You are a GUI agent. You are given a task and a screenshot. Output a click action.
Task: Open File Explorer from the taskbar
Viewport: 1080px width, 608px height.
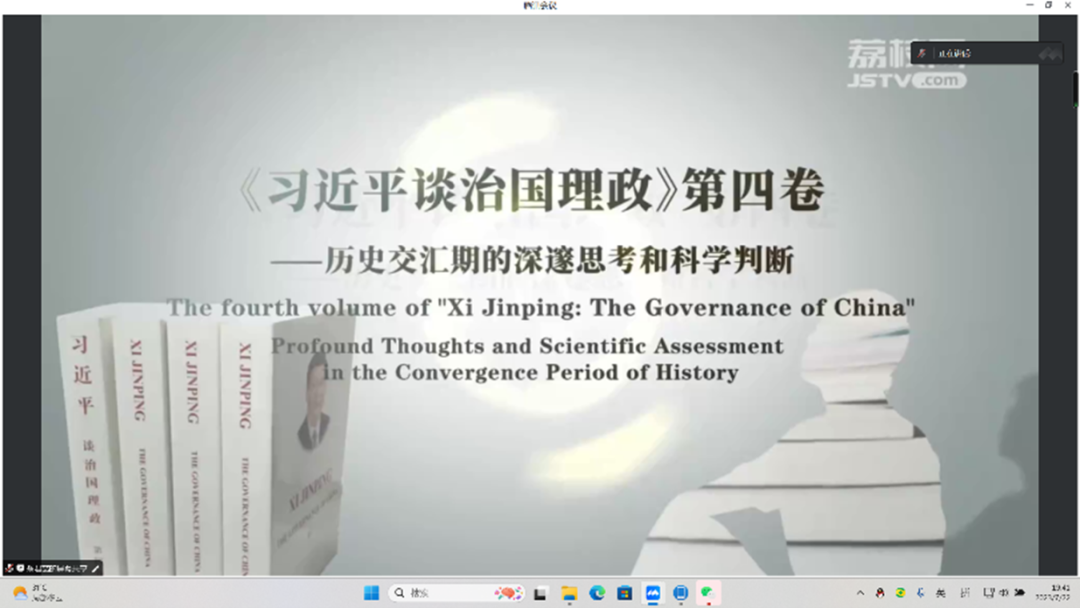click(x=569, y=593)
